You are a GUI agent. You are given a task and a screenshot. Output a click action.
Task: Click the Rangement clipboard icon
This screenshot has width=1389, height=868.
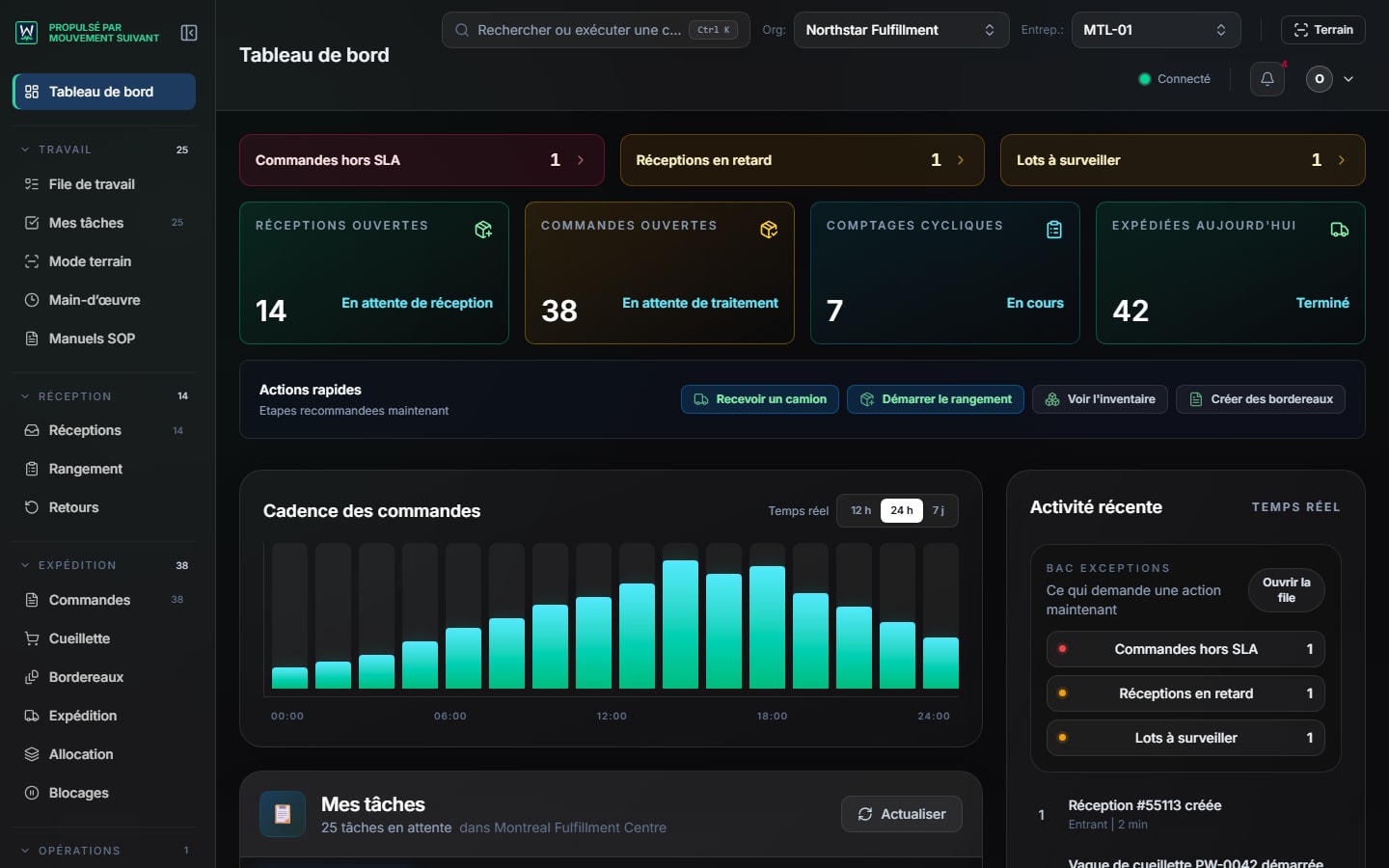[32, 469]
